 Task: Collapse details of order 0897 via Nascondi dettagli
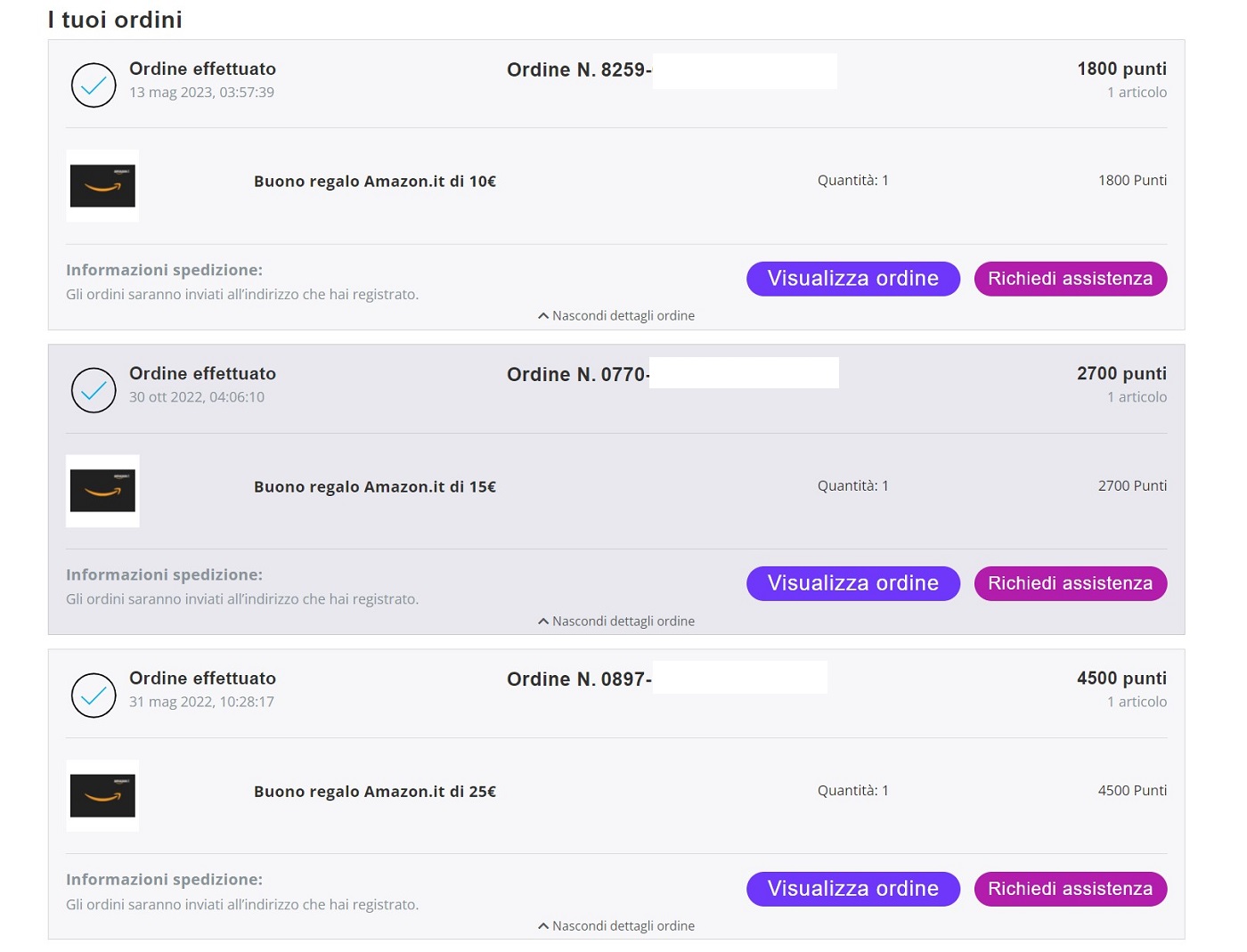coord(616,925)
